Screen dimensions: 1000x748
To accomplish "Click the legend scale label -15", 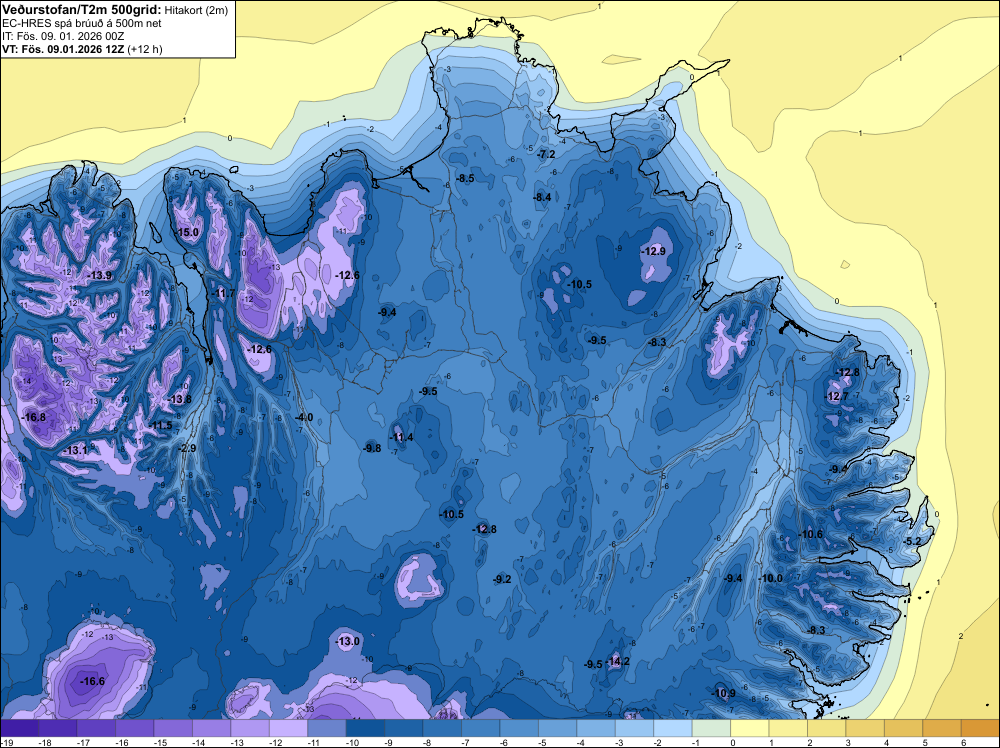I will point(160,742).
